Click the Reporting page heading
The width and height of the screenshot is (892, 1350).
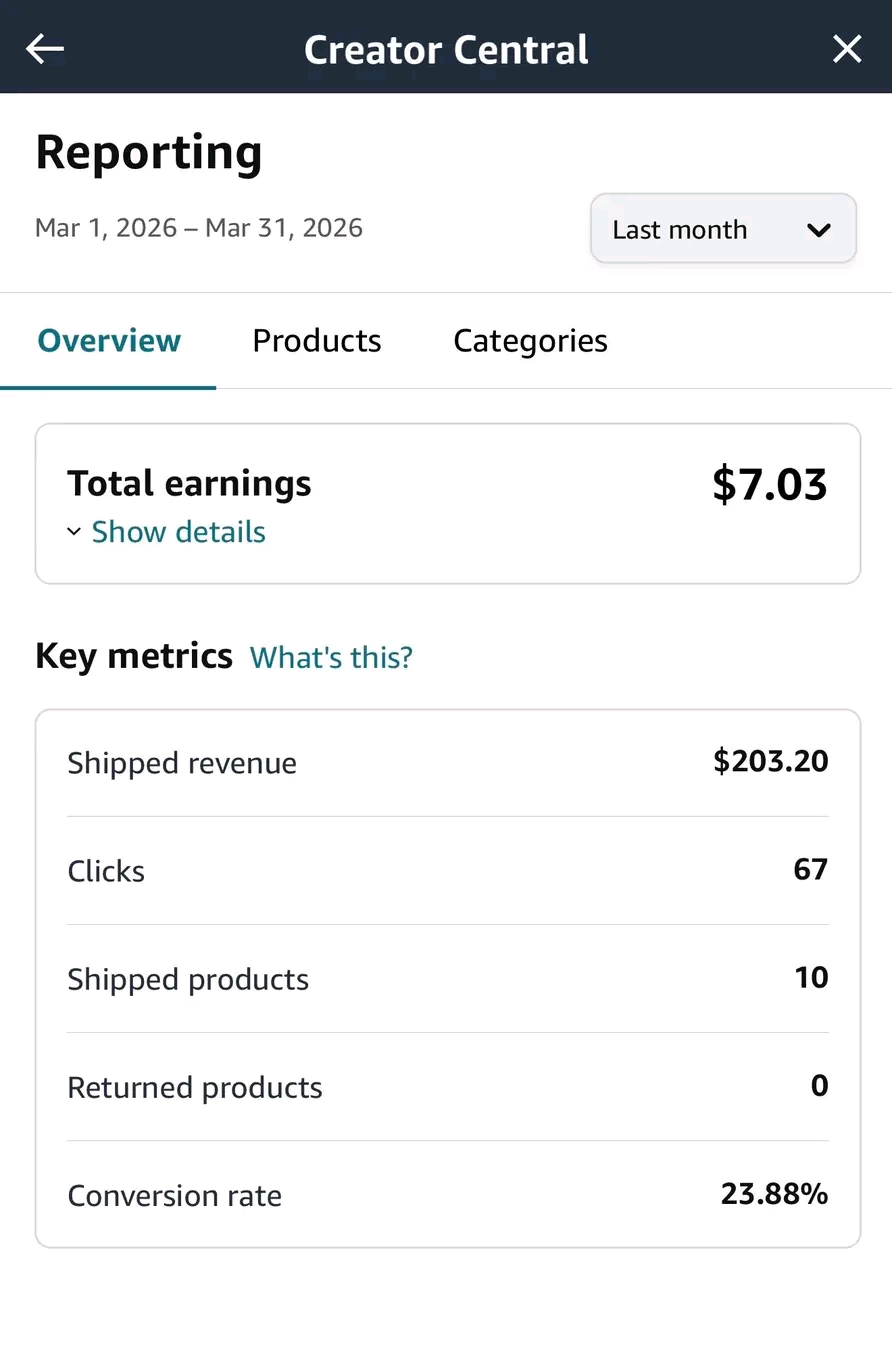[149, 152]
